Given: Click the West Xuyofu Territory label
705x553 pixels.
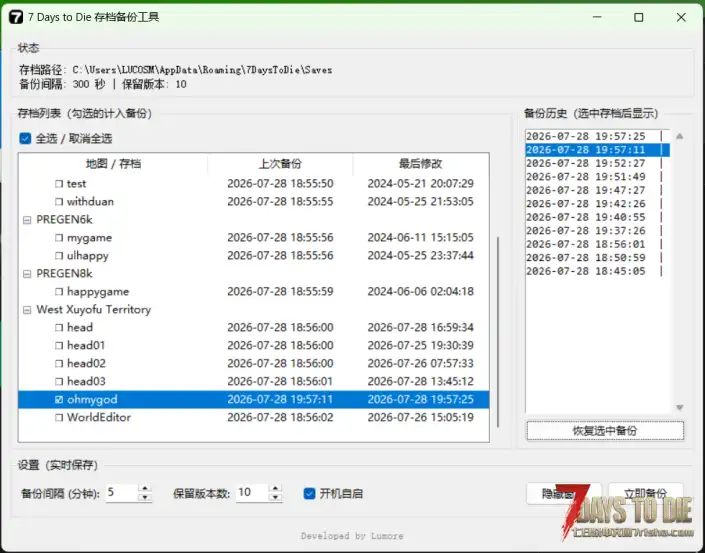Looking at the screenshot, I should coord(94,310).
